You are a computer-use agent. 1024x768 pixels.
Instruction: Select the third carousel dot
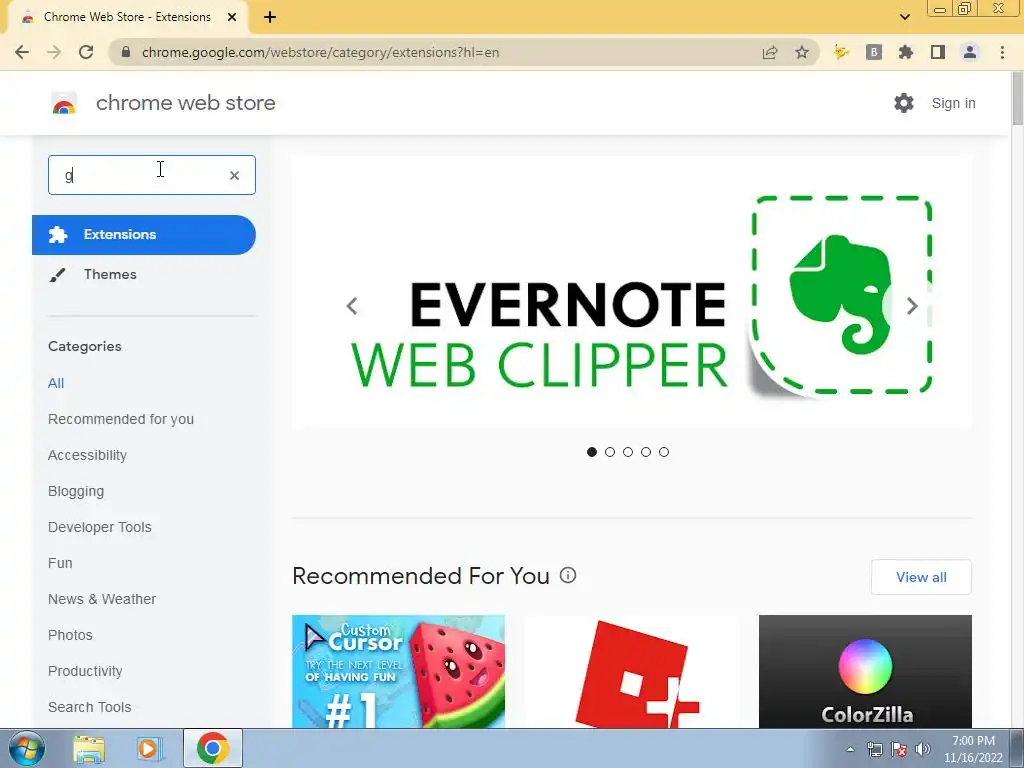point(628,452)
